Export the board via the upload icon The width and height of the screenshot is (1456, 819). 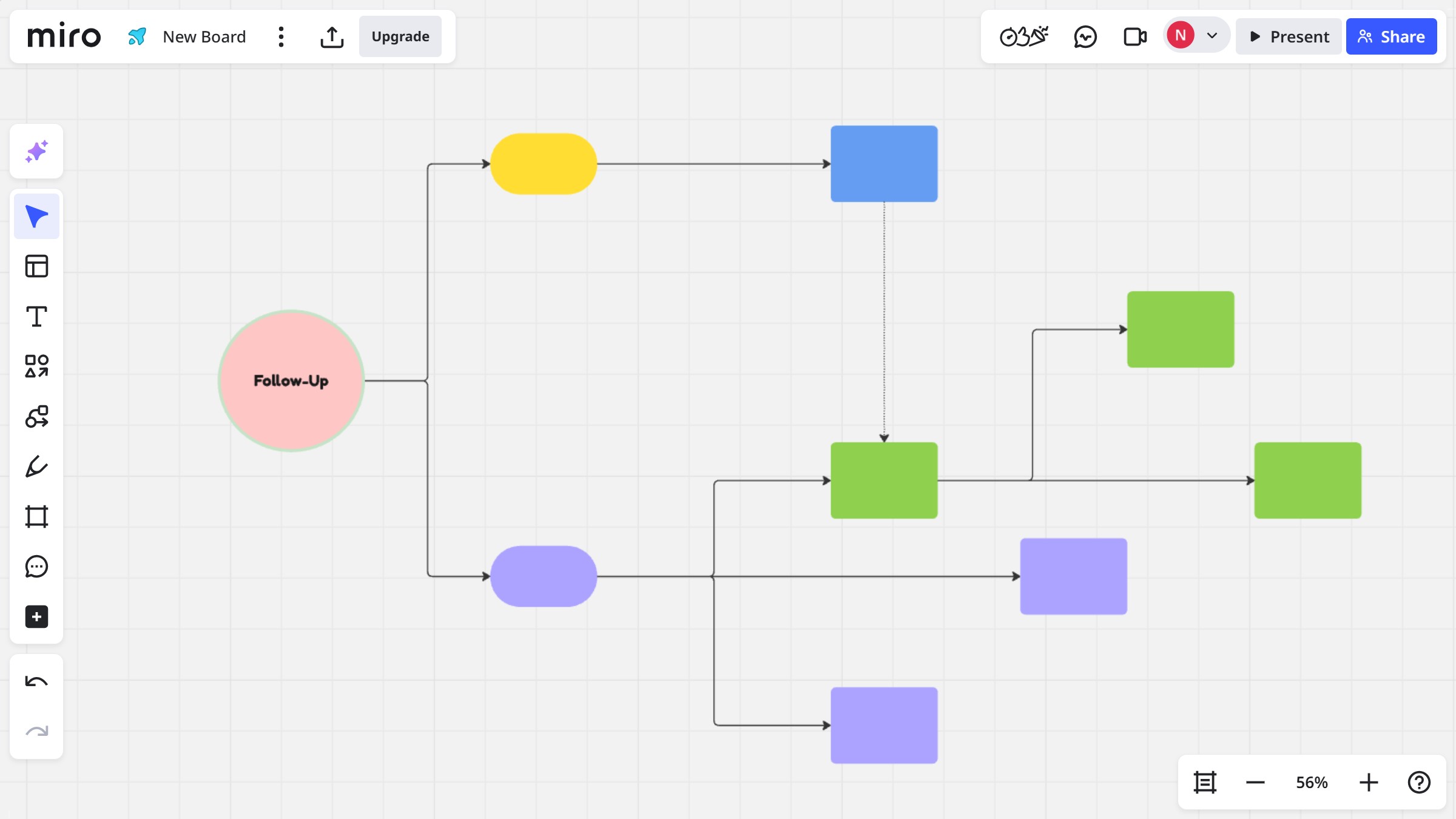332,36
